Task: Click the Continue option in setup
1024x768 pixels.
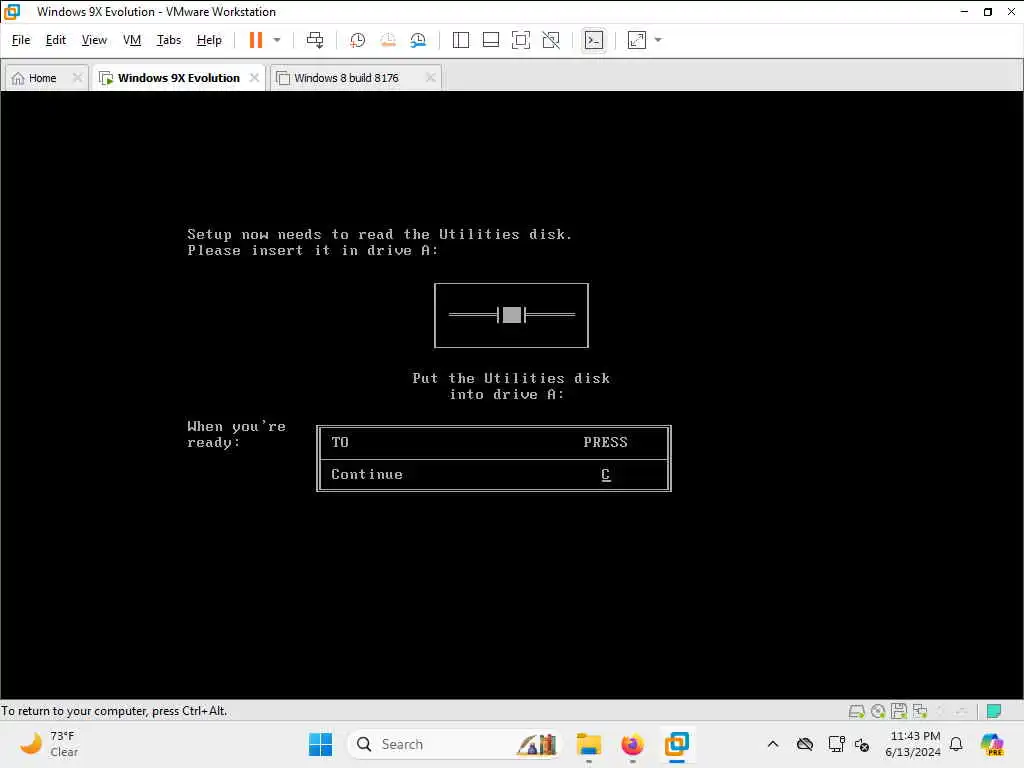Action: tap(366, 475)
